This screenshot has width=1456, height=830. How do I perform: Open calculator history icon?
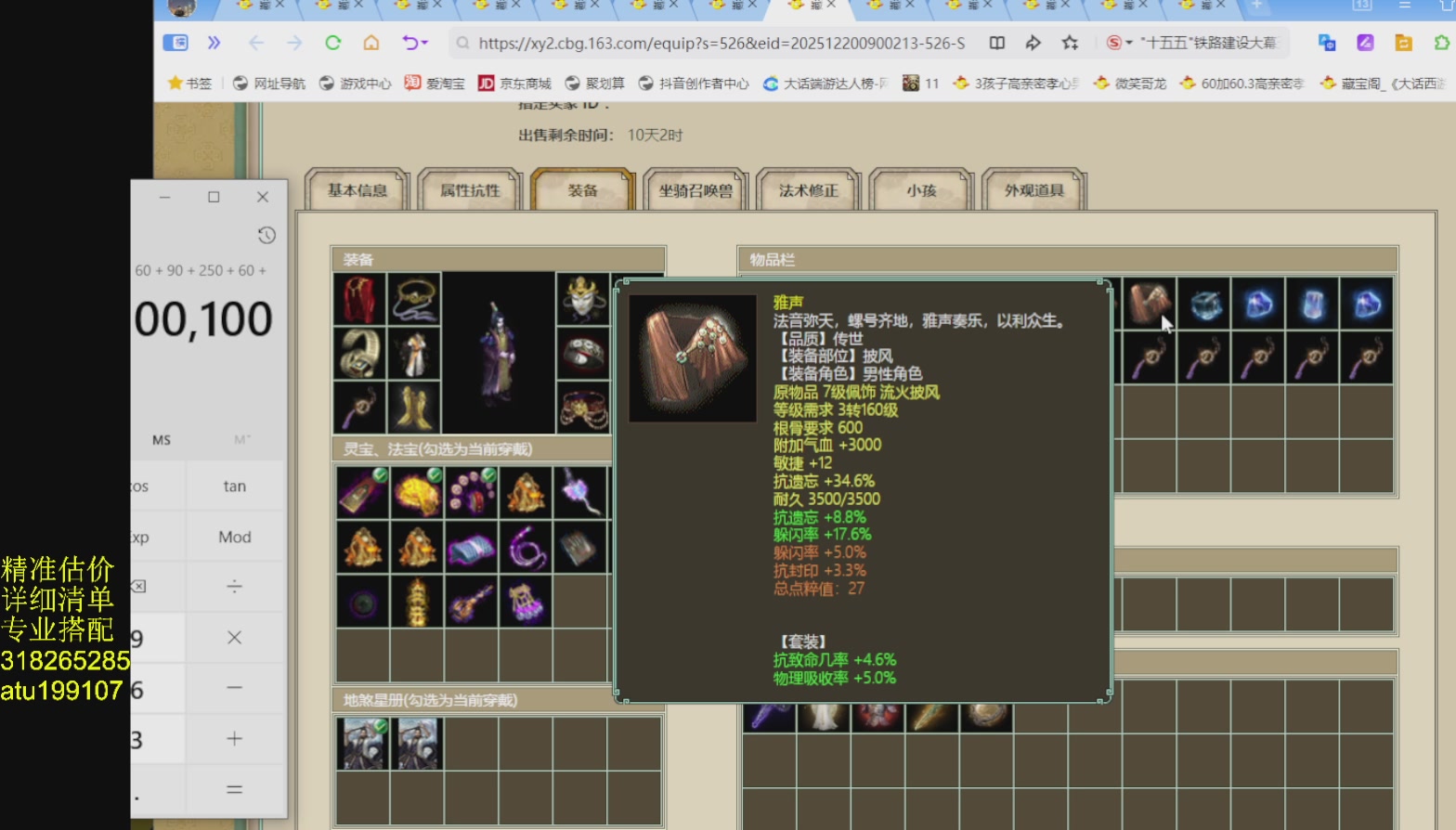tap(266, 235)
